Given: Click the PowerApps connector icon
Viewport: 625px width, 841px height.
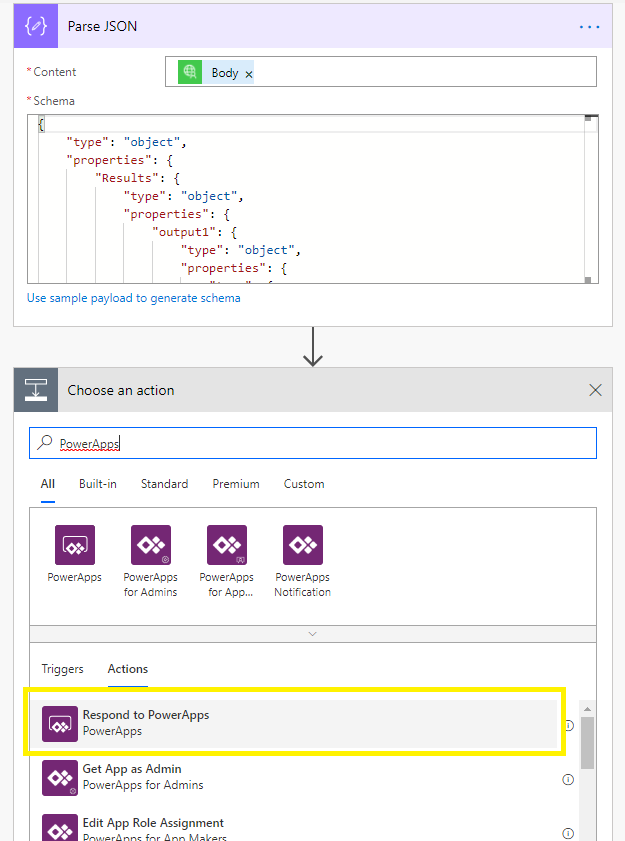Looking at the screenshot, I should [74, 545].
